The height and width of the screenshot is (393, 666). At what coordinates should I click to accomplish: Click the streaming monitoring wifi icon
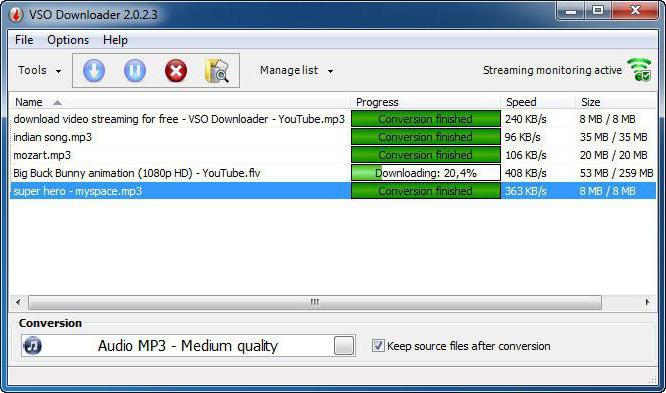click(x=640, y=70)
